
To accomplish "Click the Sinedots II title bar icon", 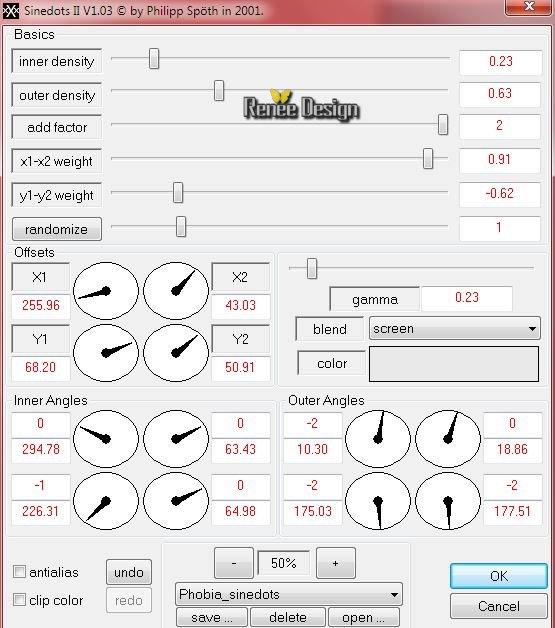I will coord(10,11).
